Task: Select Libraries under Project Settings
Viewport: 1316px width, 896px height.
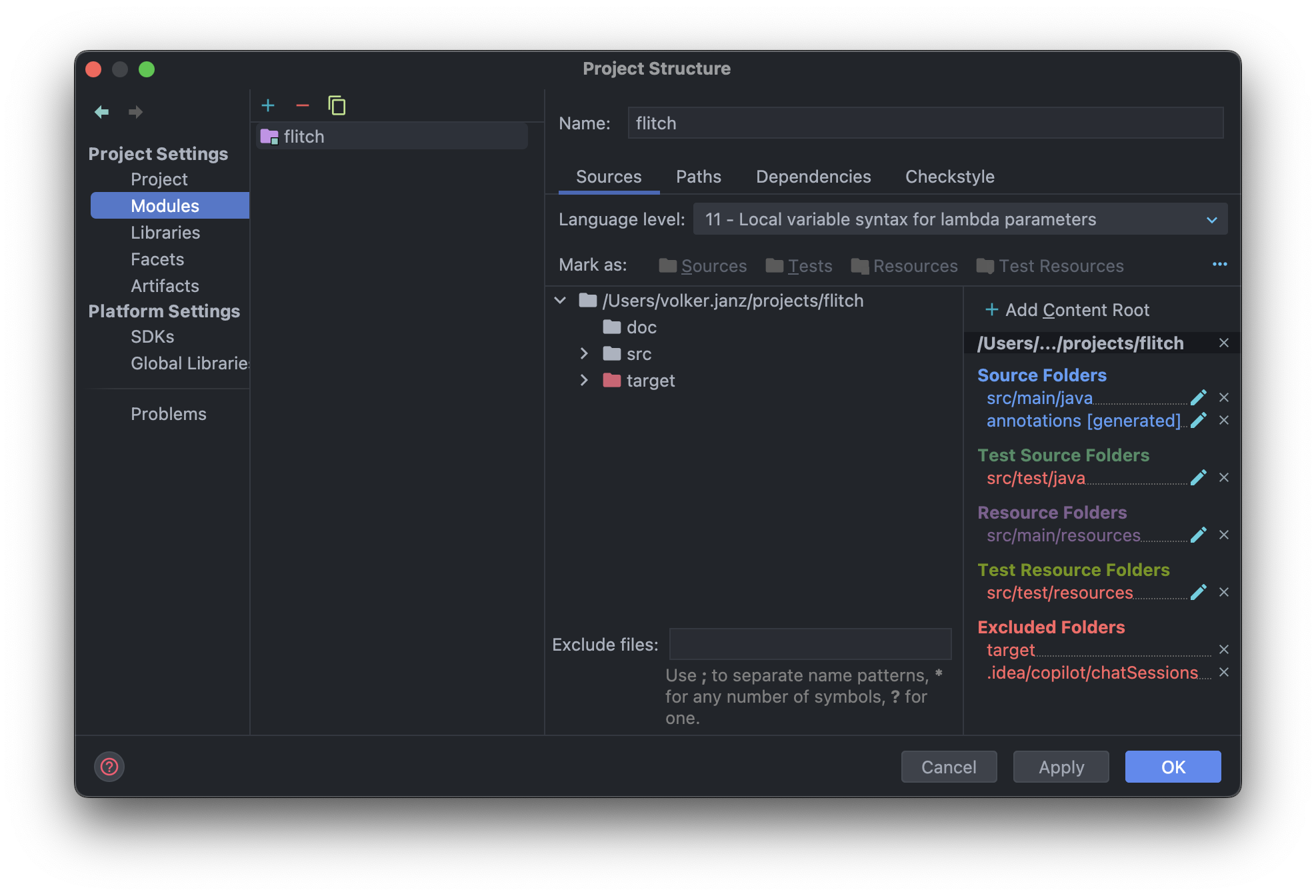Action: [x=165, y=232]
